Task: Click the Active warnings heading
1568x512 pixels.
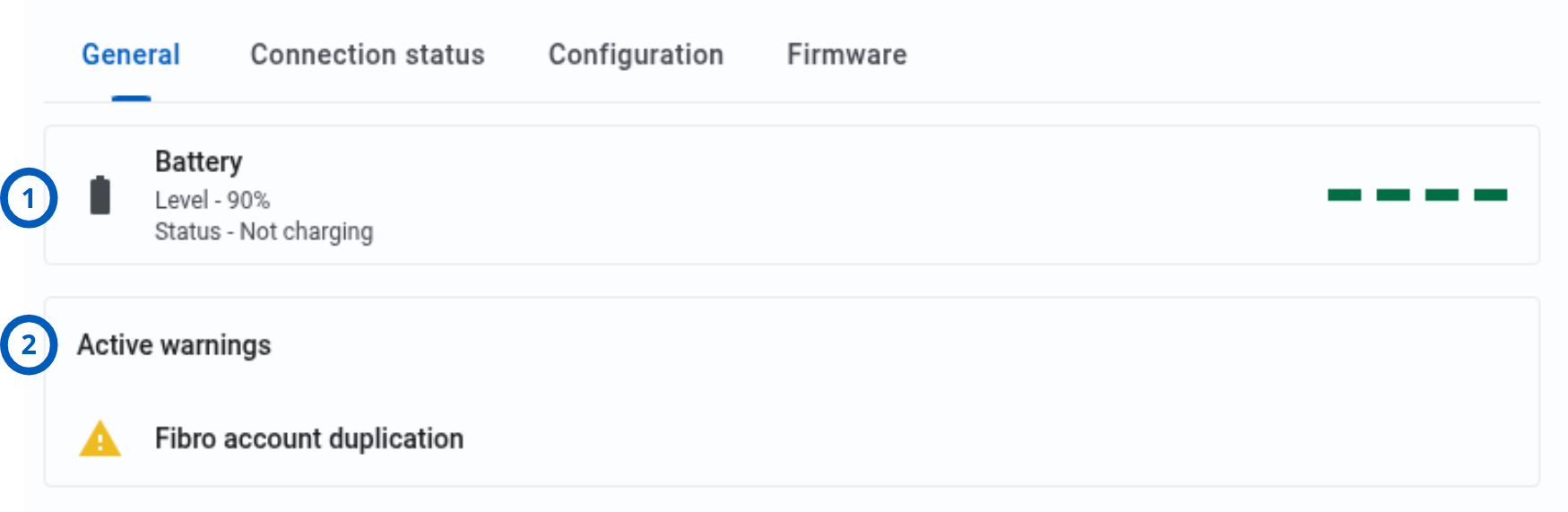Action: 174,345
